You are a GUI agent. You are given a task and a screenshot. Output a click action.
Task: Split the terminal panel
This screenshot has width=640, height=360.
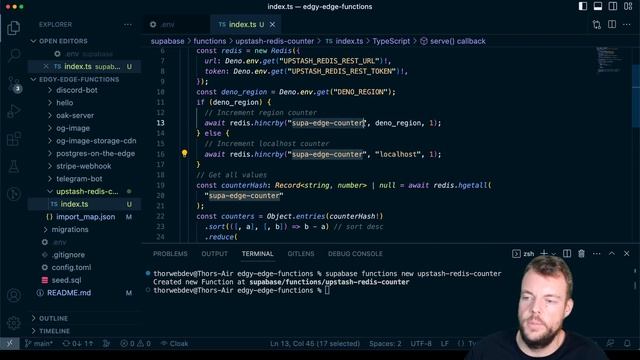pos(567,253)
